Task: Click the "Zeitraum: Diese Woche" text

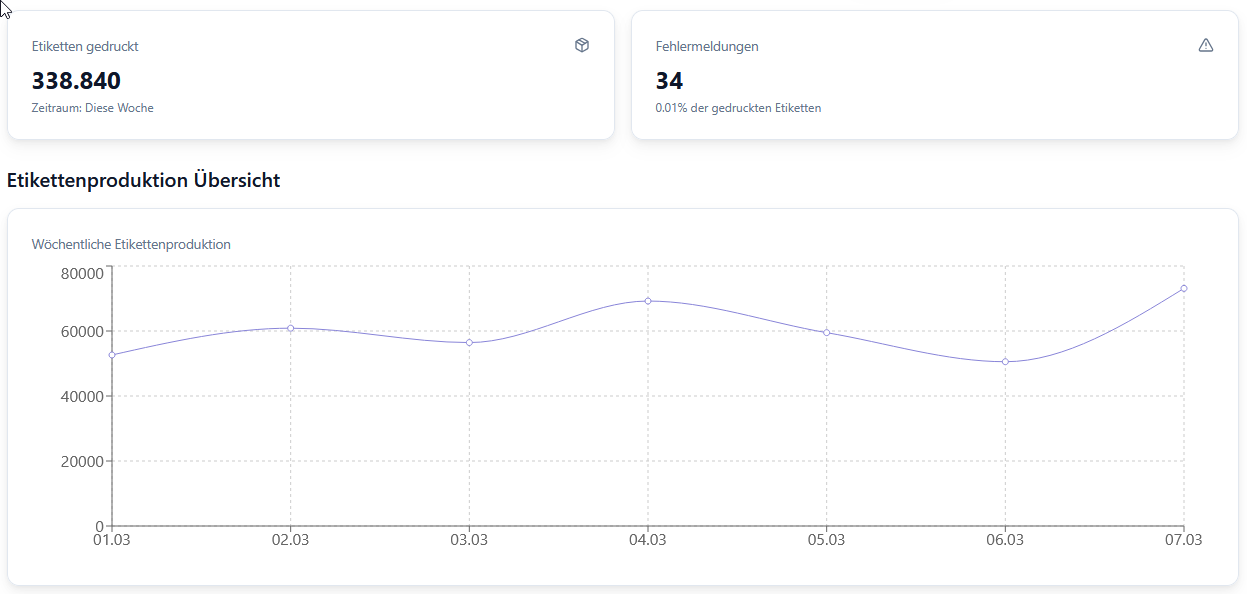Action: click(92, 108)
